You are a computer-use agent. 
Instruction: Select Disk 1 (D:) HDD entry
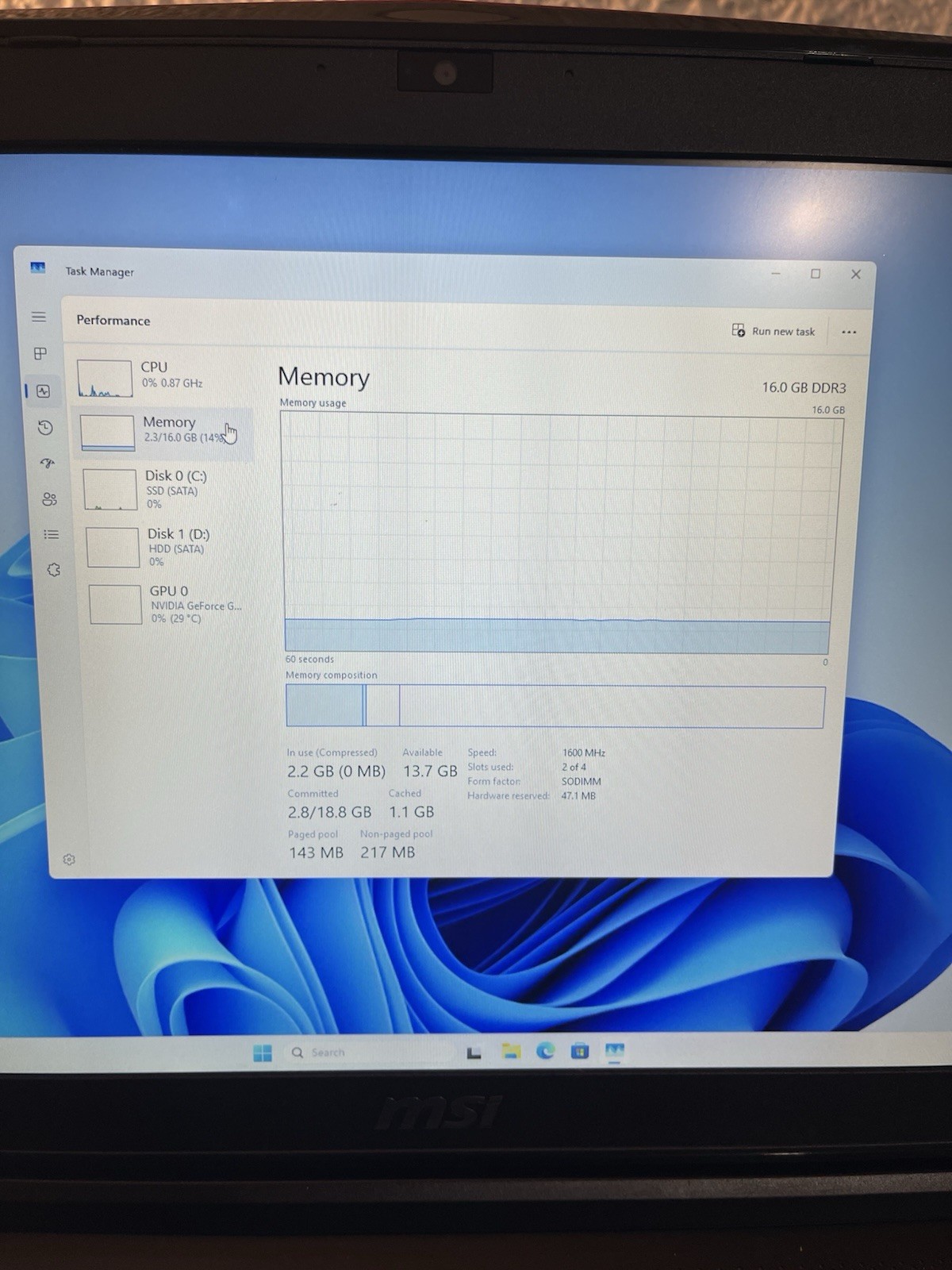(170, 546)
